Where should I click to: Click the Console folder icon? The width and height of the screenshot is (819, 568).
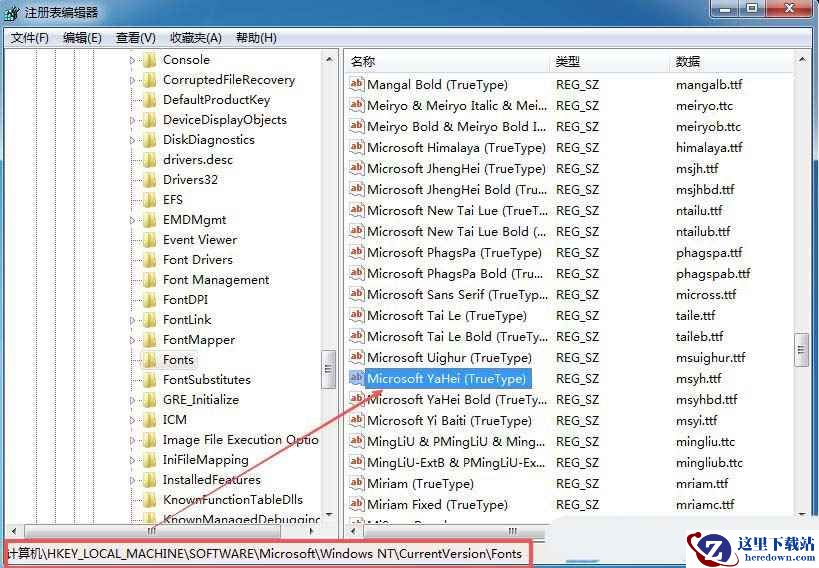pos(149,60)
